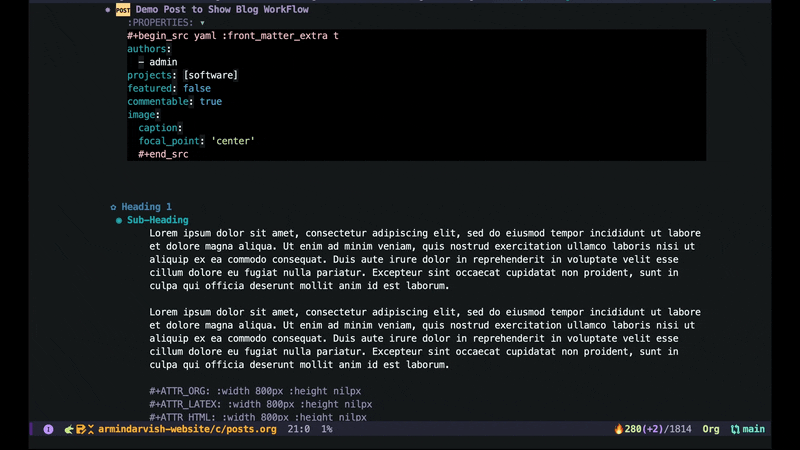Image resolution: width=800 pixels, height=450 pixels.
Task: Click the commentable: key
Action: [x=160, y=102]
